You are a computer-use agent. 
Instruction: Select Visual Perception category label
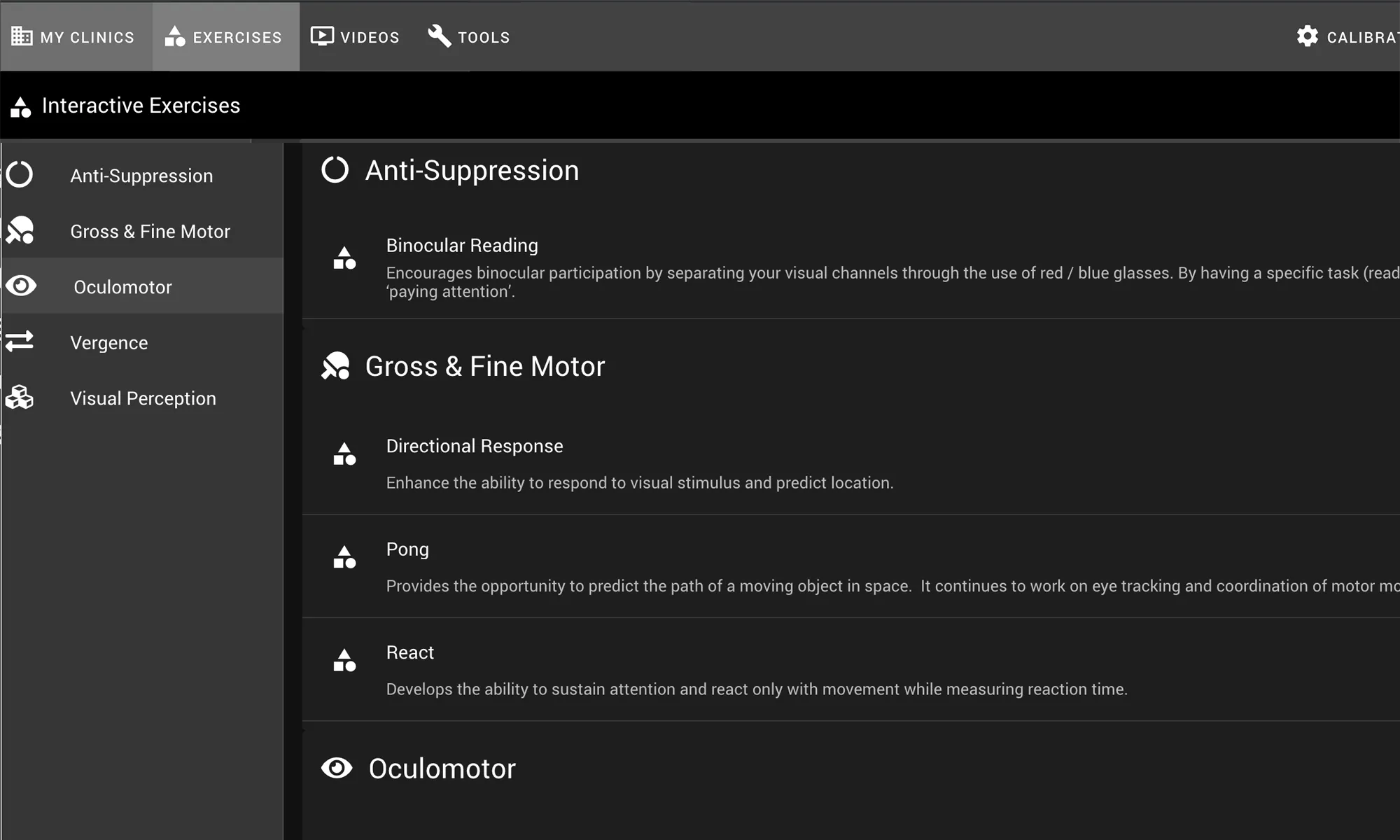143,398
